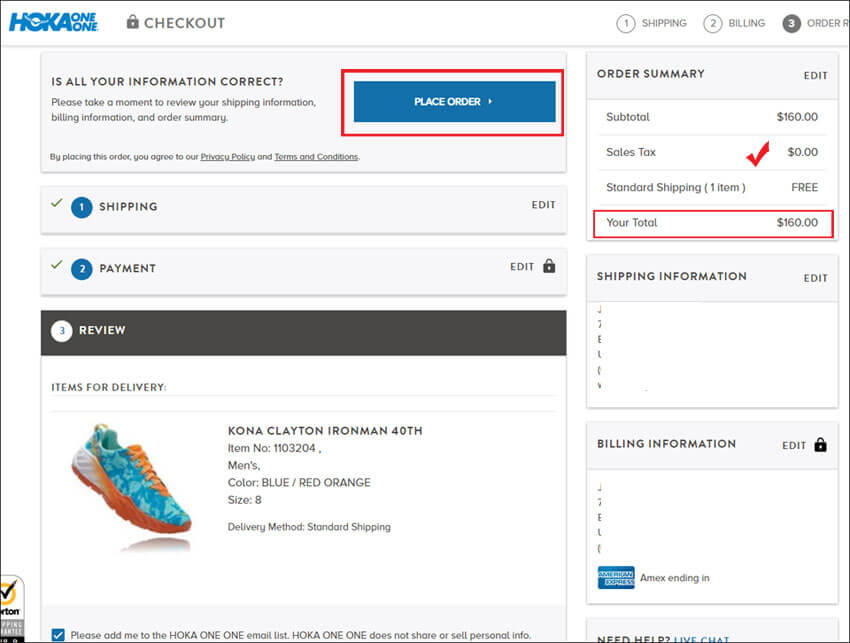The width and height of the screenshot is (850, 643).
Task: Click the Delivery Method: Standard Shipping text
Action: (309, 527)
